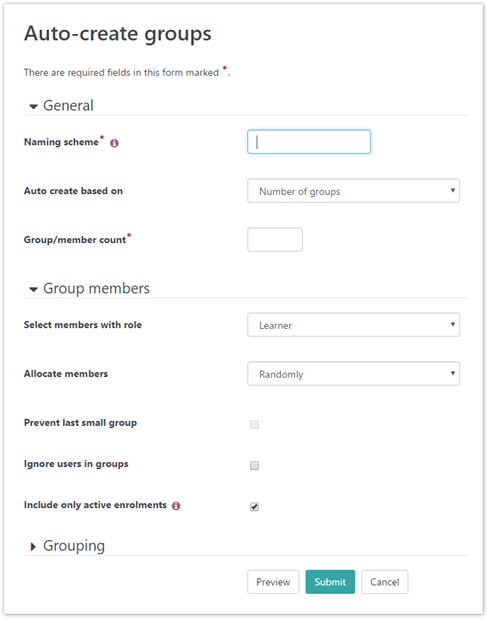487x618 pixels.
Task: Enable Ignore users in groups checkbox
Action: click(255, 465)
